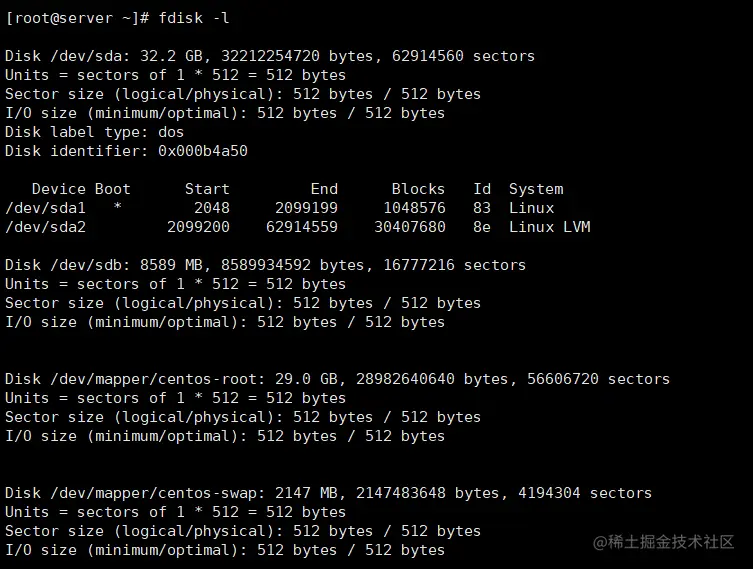Click the 'Linux LVM' system cell
The height and width of the screenshot is (569, 753).
click(x=549, y=227)
